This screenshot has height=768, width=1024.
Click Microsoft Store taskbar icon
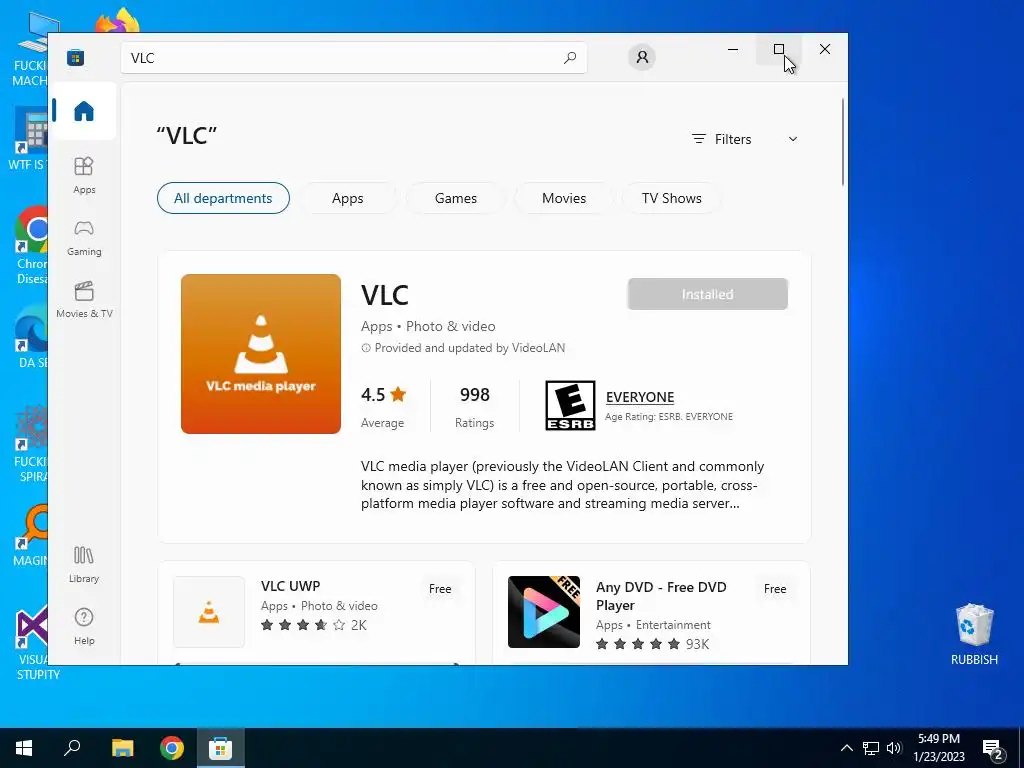pos(221,748)
